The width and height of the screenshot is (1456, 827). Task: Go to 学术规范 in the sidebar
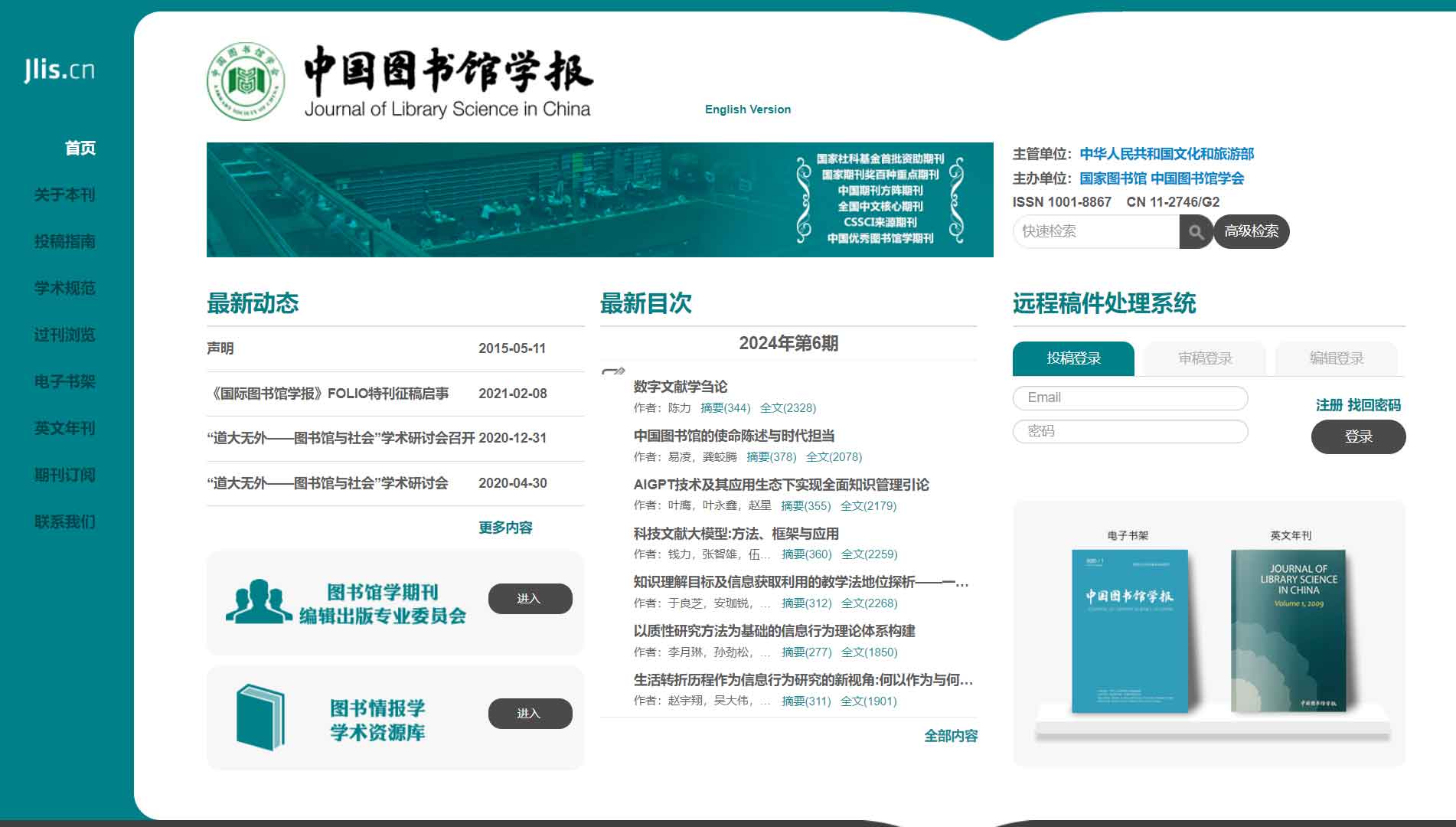click(x=65, y=288)
